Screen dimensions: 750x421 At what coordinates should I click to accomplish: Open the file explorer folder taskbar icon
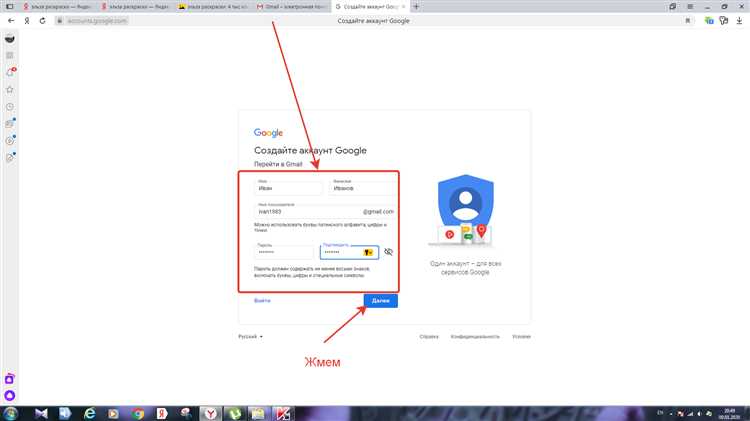(x=258, y=413)
